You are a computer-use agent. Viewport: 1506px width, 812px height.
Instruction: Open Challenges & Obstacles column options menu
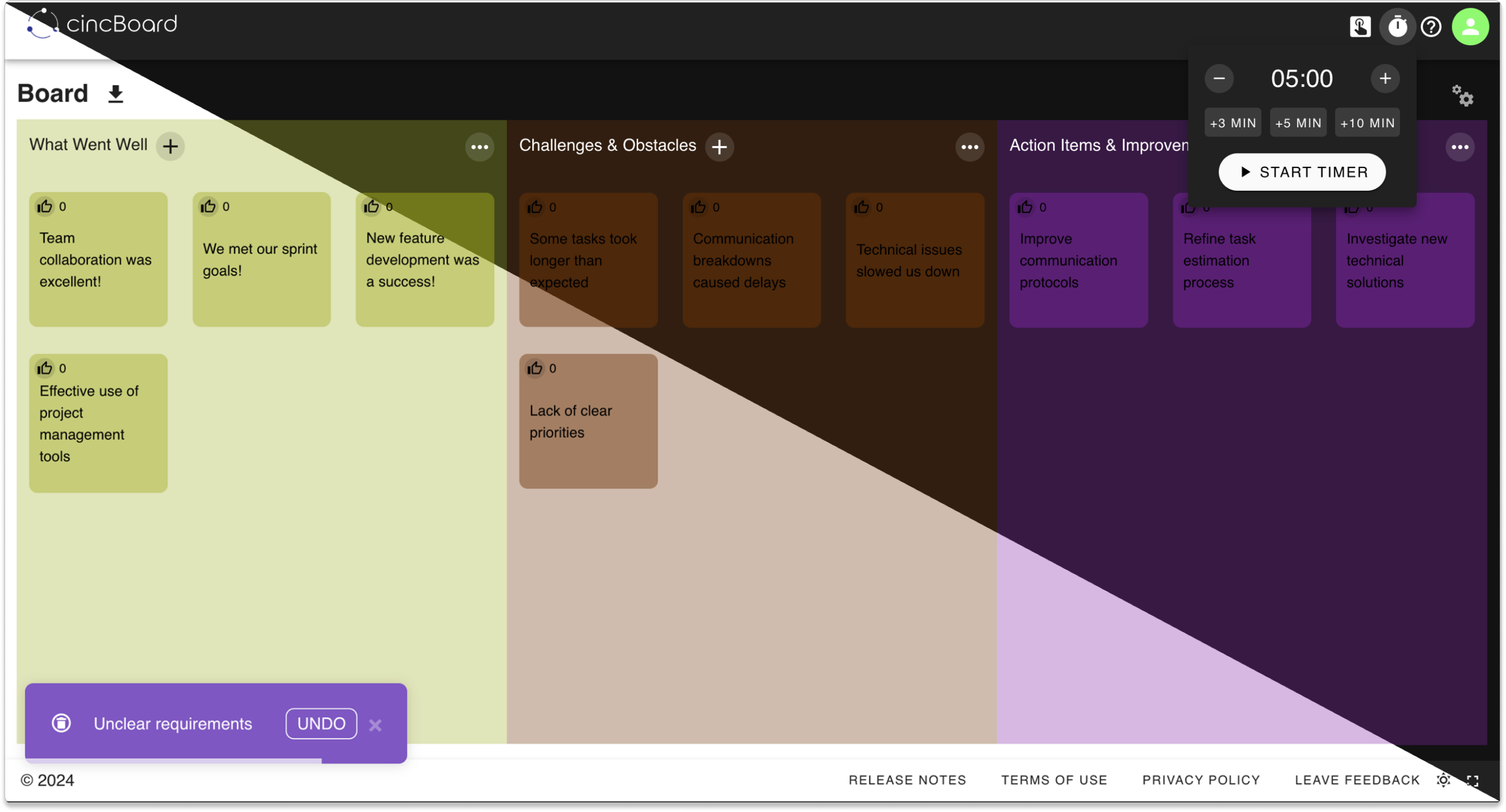coord(969,147)
